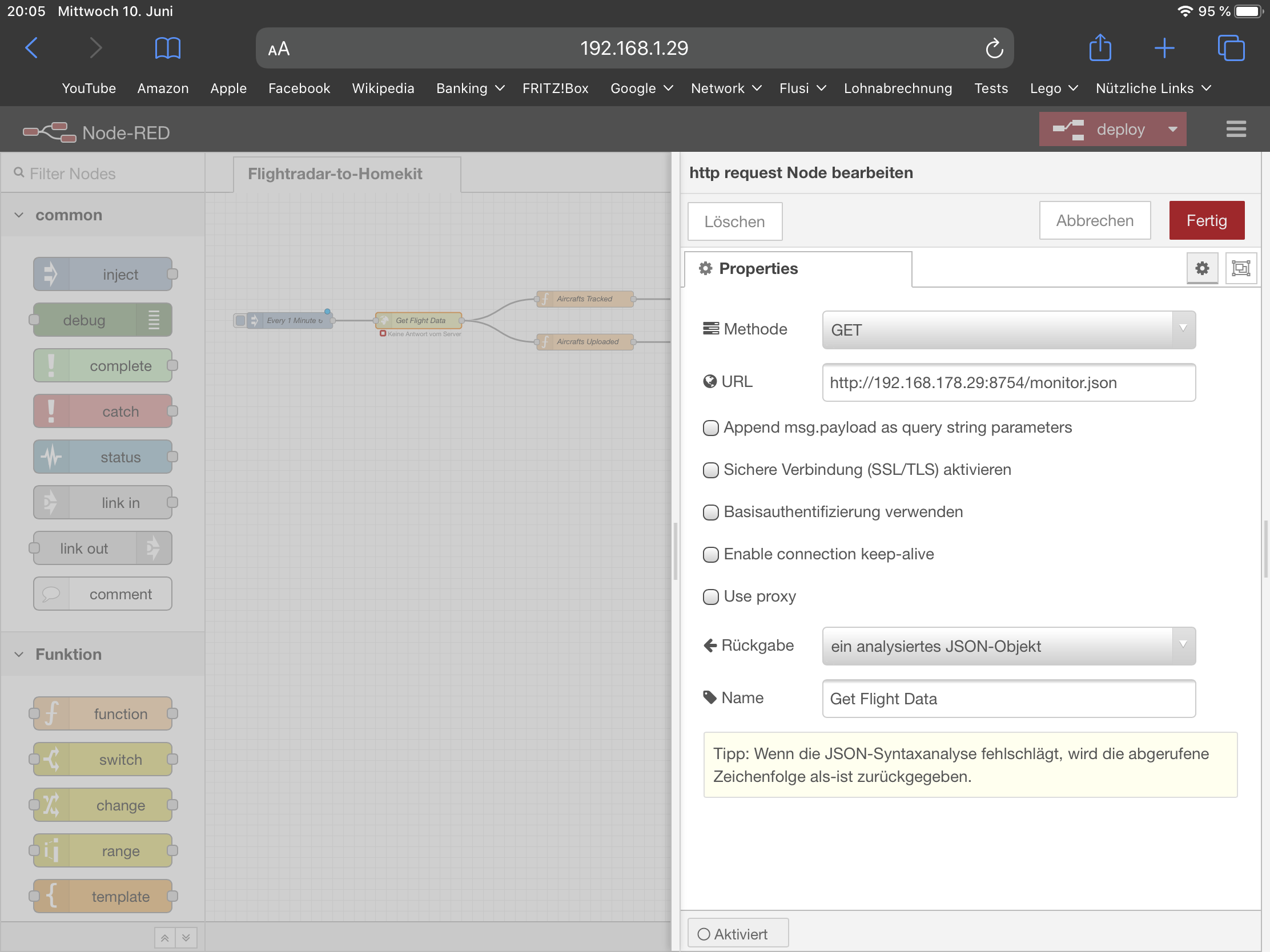1270x952 pixels.
Task: Reload the page in Safari
Action: [994, 49]
